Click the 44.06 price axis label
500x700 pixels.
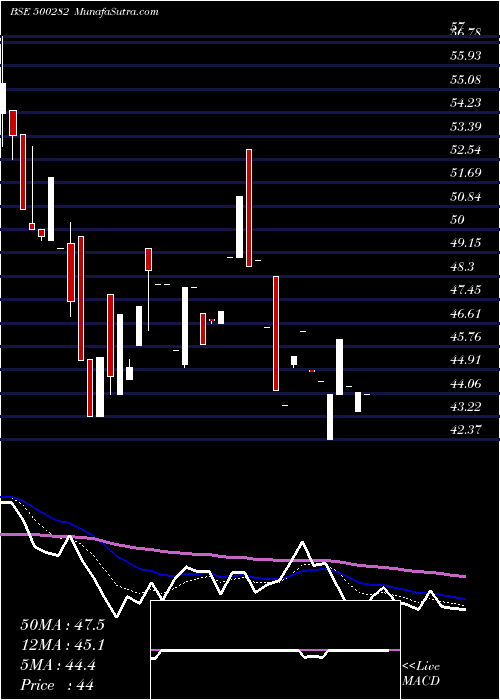466,383
